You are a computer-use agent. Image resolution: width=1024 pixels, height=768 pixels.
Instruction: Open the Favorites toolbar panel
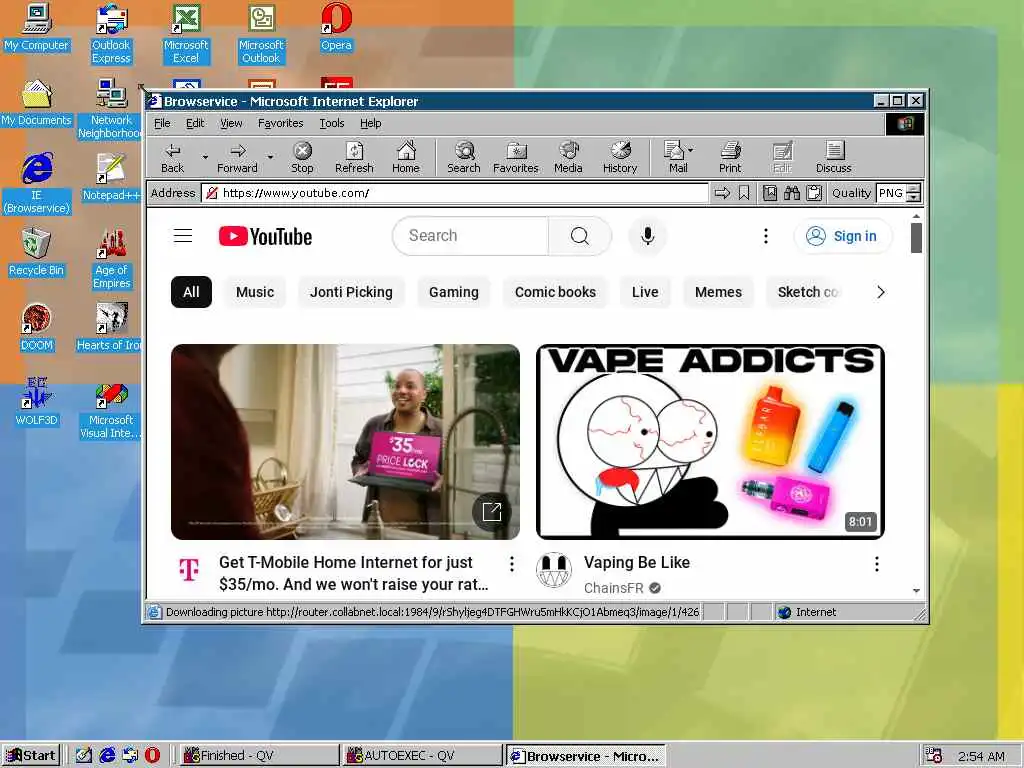516,158
